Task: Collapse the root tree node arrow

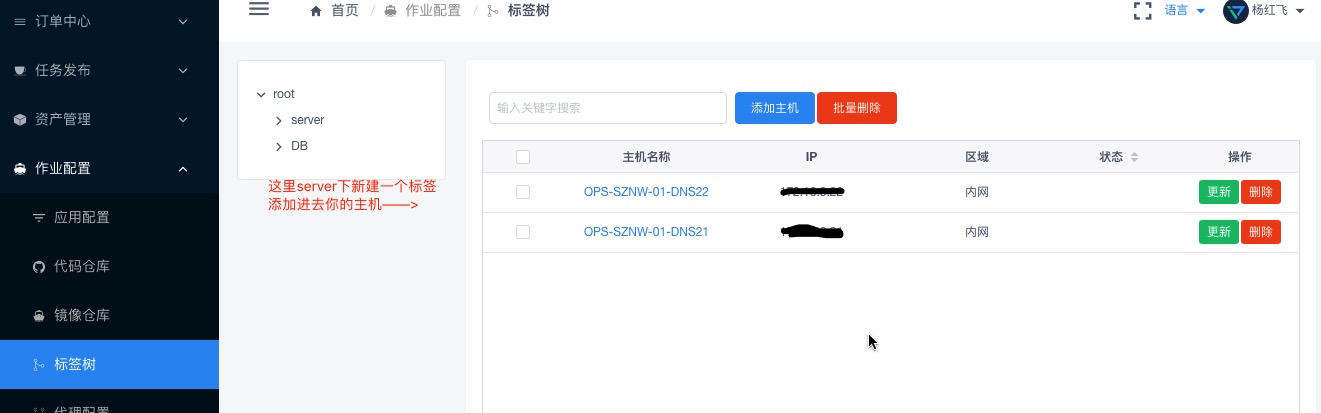Action: [261, 94]
